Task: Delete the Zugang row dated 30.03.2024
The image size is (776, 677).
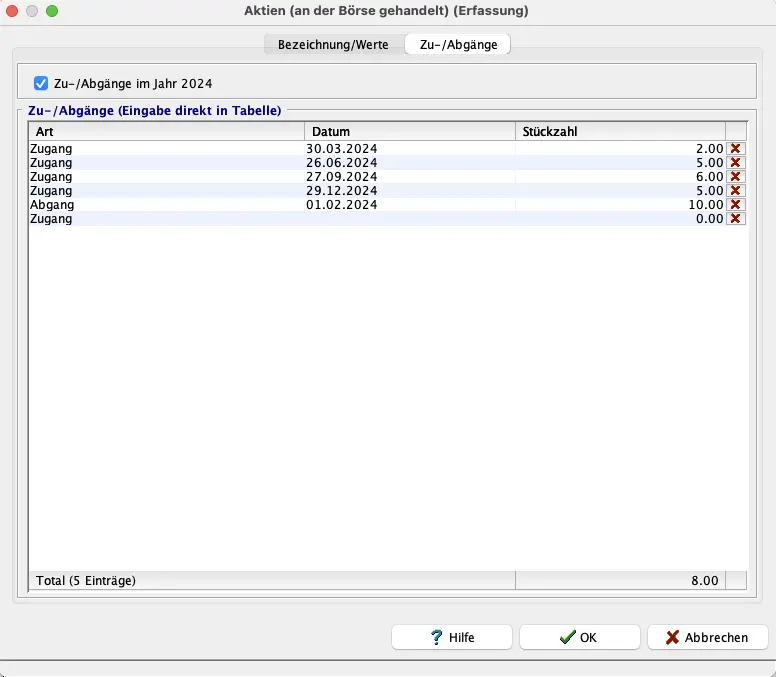Action: (x=736, y=148)
